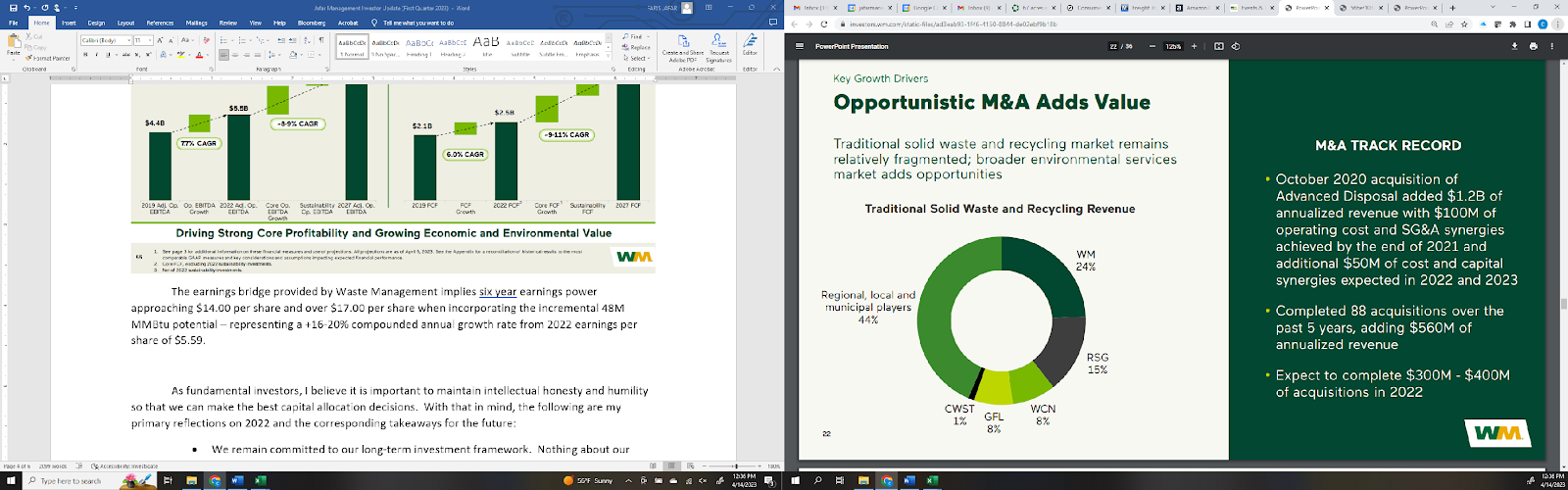This screenshot has width=1568, height=490.
Task: Clear all formatting in Word
Action: click(206, 40)
